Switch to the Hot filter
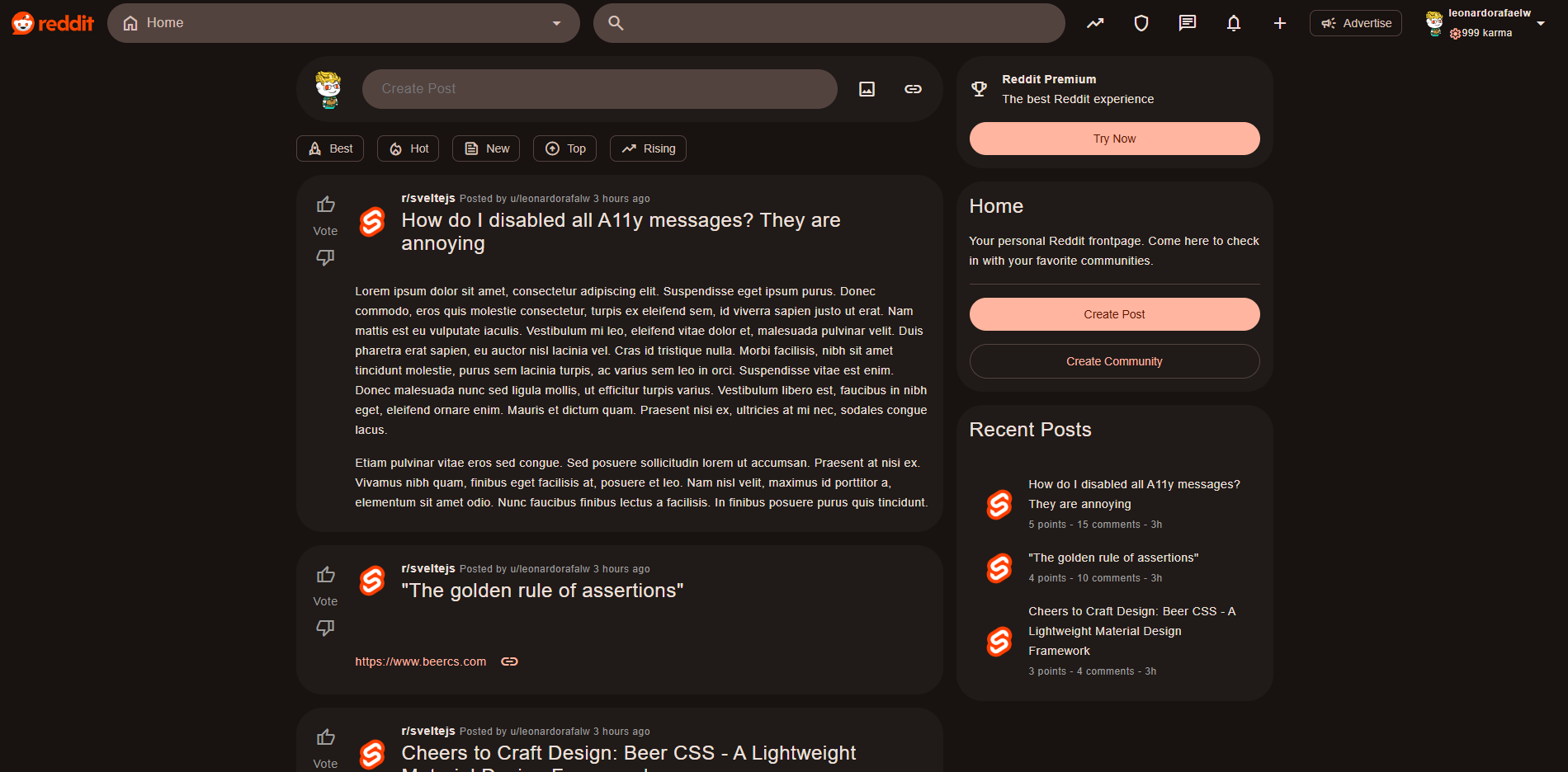Screen dimensions: 1568x772 pos(408,148)
